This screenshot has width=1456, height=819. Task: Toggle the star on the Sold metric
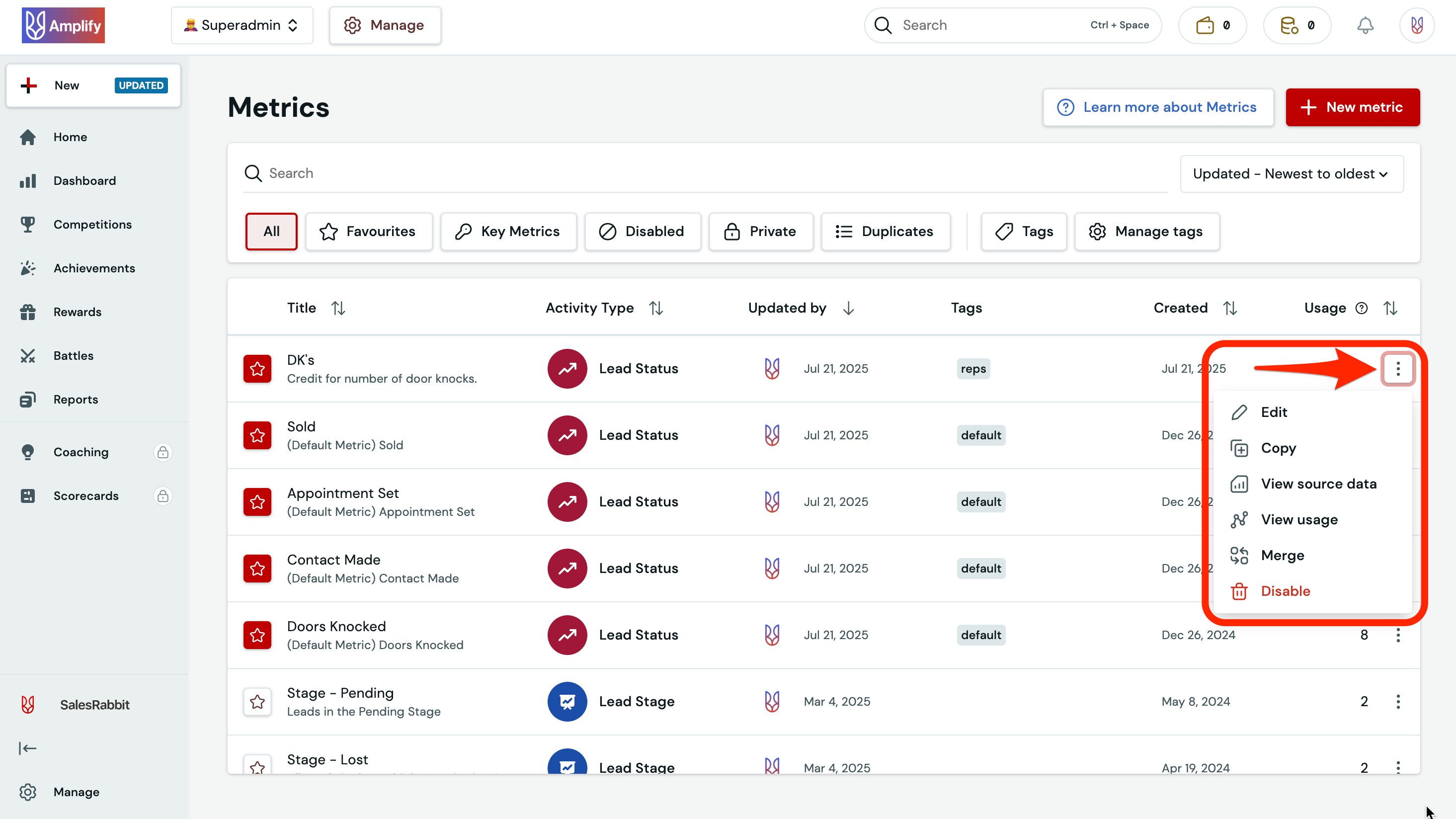257,435
